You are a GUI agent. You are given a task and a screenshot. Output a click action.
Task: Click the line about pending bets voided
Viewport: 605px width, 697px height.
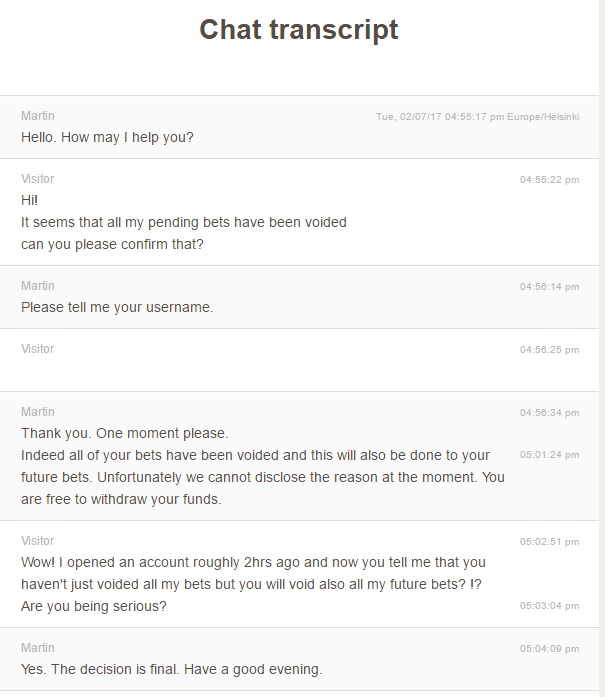(184, 222)
